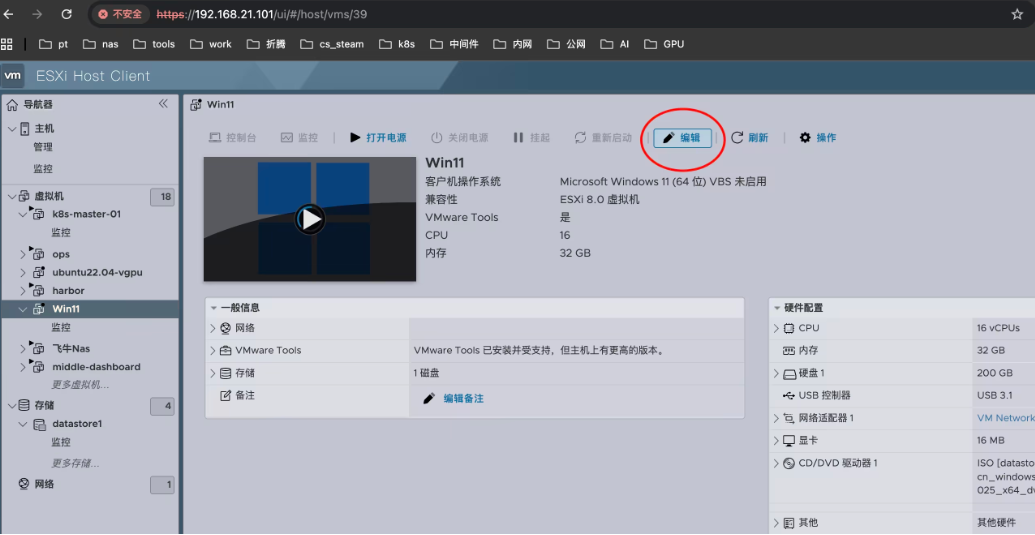Expand CD/DVD drive 1 row

point(776,463)
